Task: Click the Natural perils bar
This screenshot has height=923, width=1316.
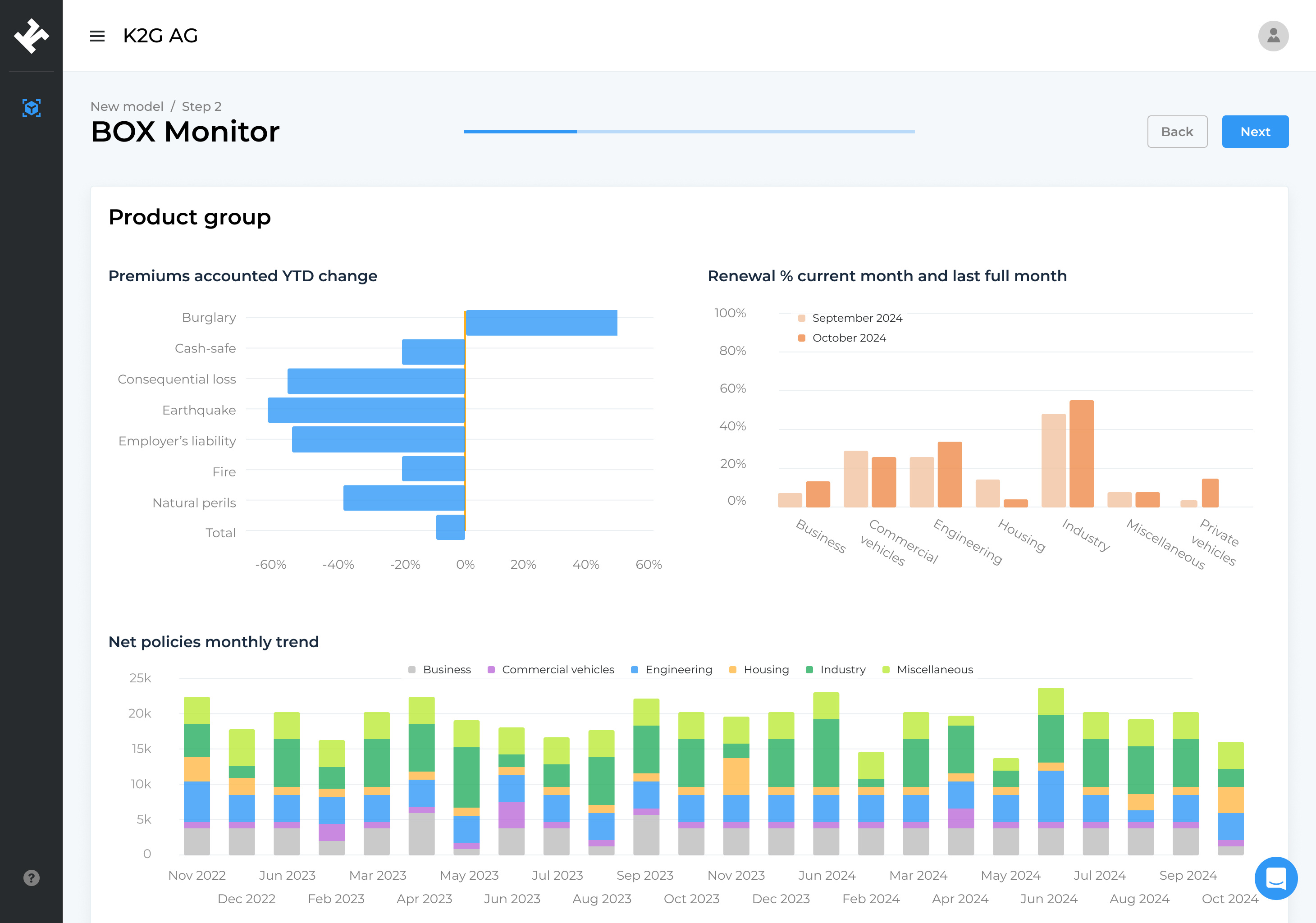Action: (404, 498)
